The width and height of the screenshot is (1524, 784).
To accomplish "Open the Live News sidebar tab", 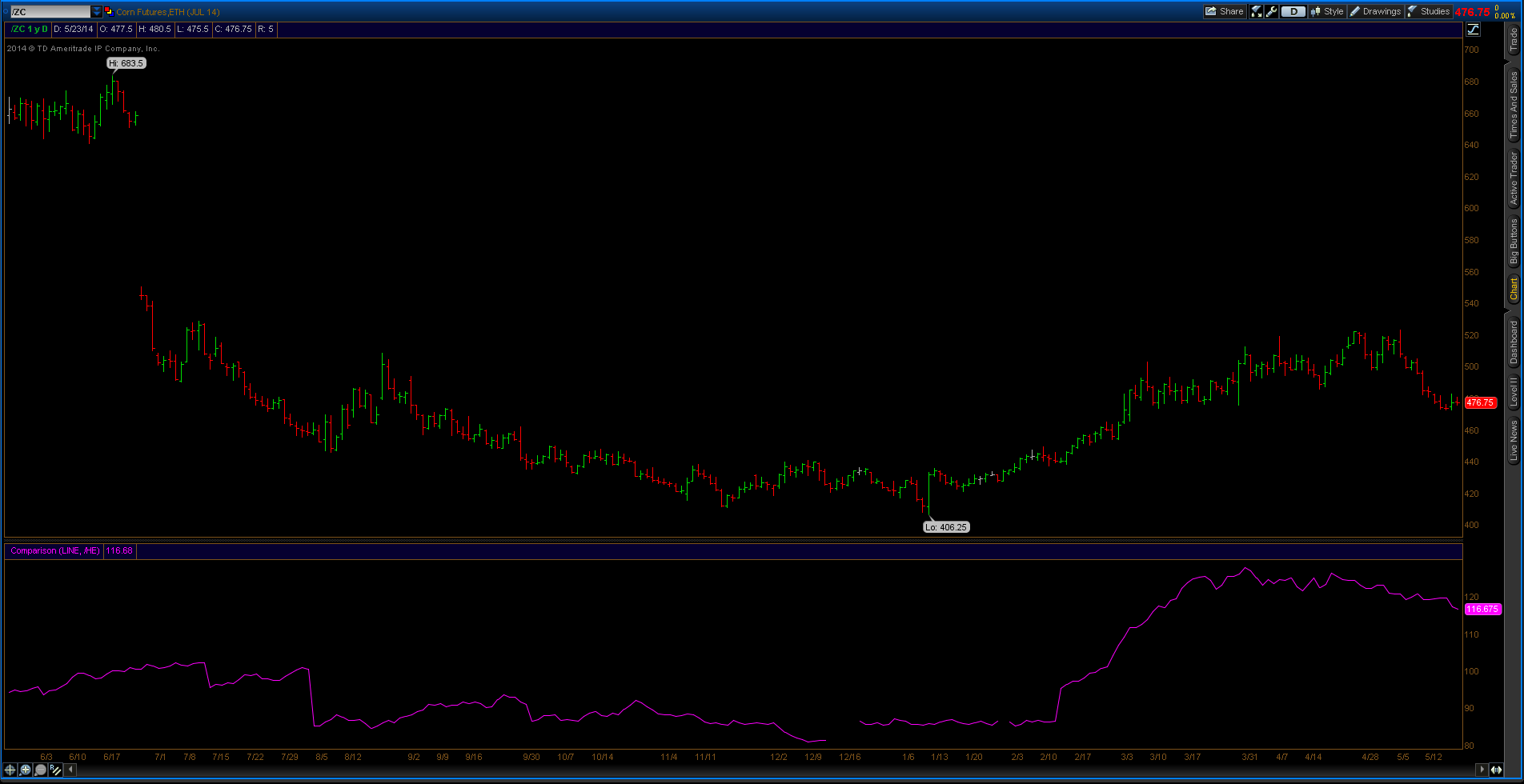I will tap(1513, 440).
